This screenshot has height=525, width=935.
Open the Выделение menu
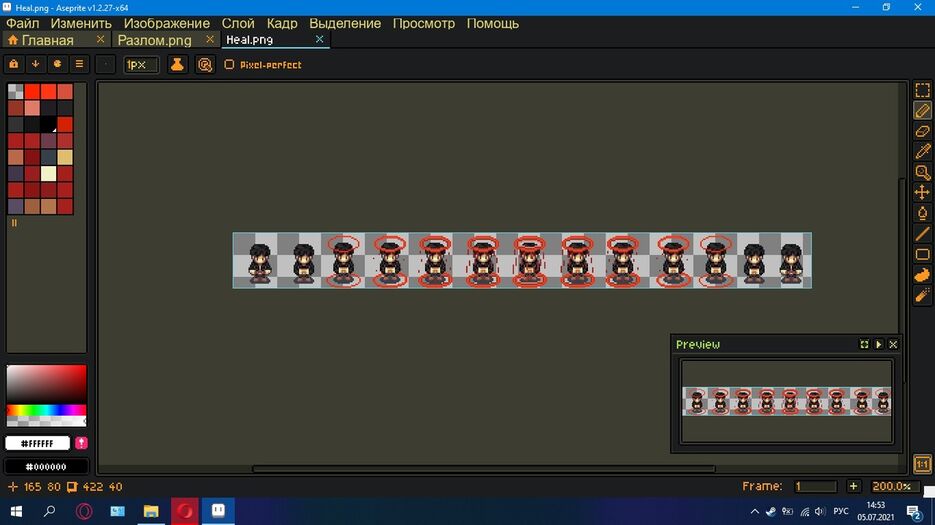coord(345,23)
